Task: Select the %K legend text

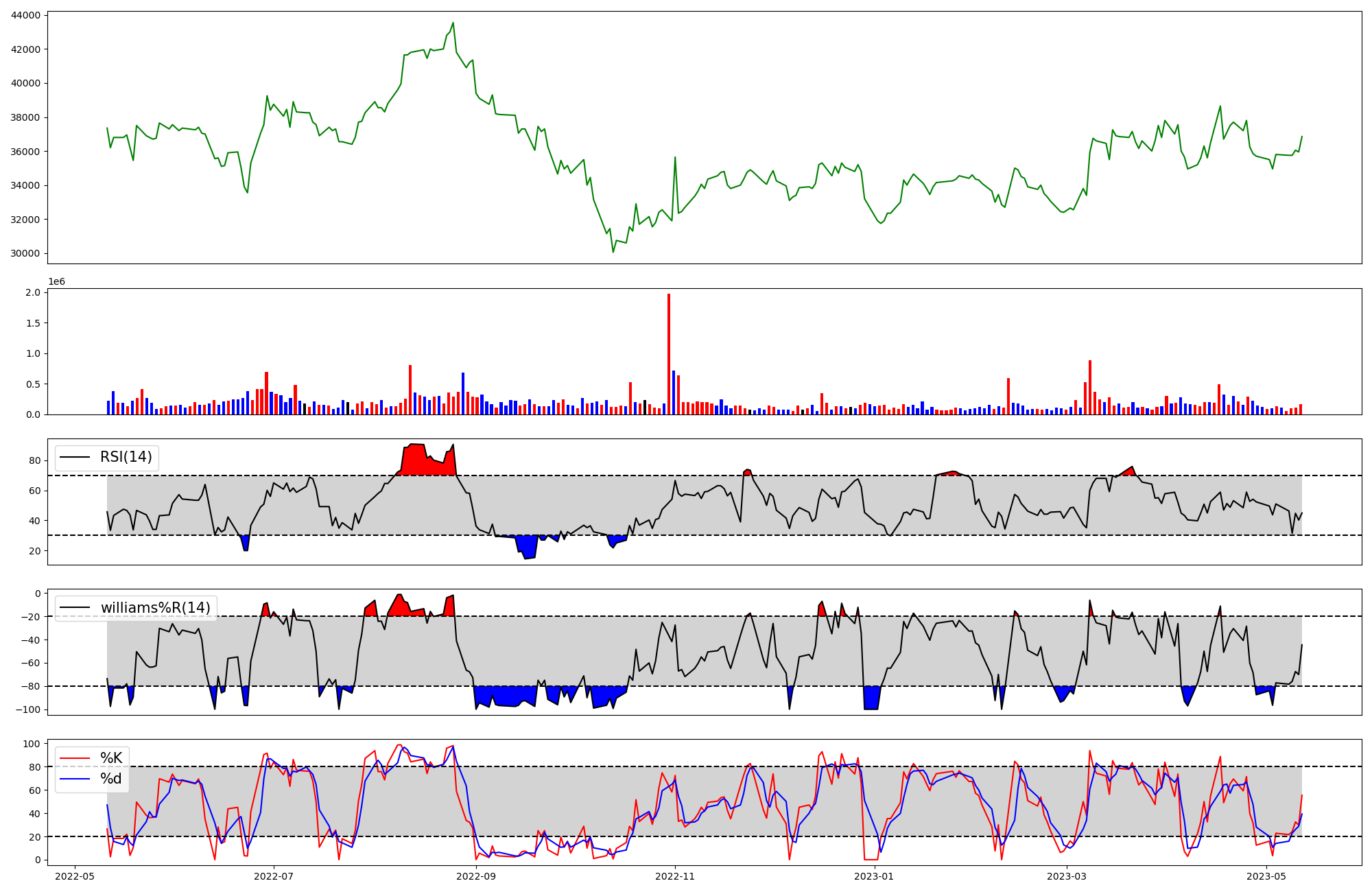Action: pos(111,758)
